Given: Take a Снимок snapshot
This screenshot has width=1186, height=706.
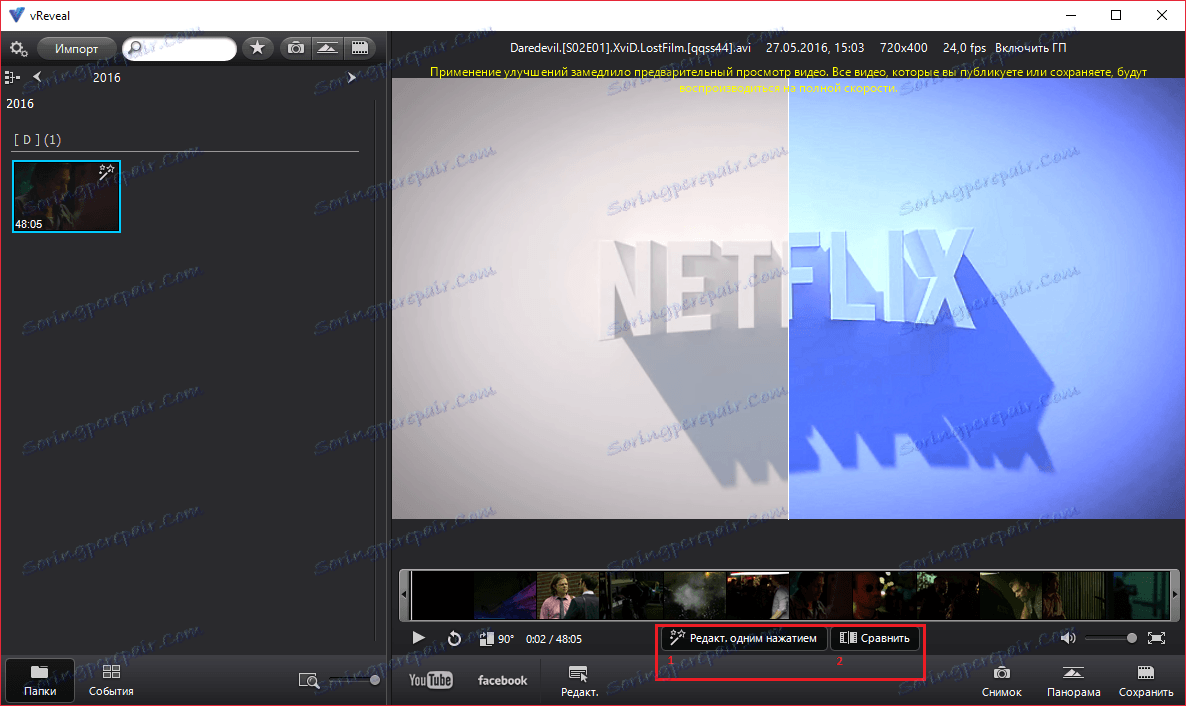Looking at the screenshot, I should (x=1001, y=681).
